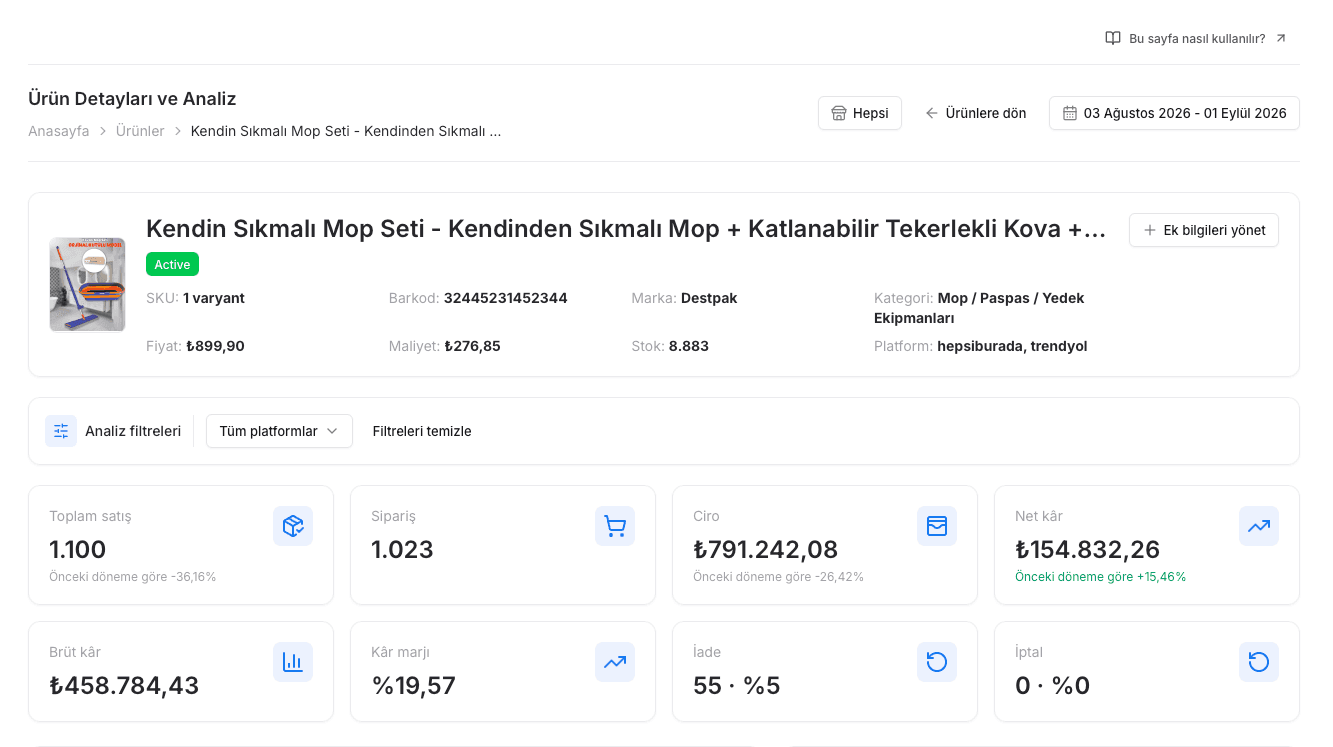Click the refresh icon in İade card
Screen dimensions: 1333x747
(937, 662)
